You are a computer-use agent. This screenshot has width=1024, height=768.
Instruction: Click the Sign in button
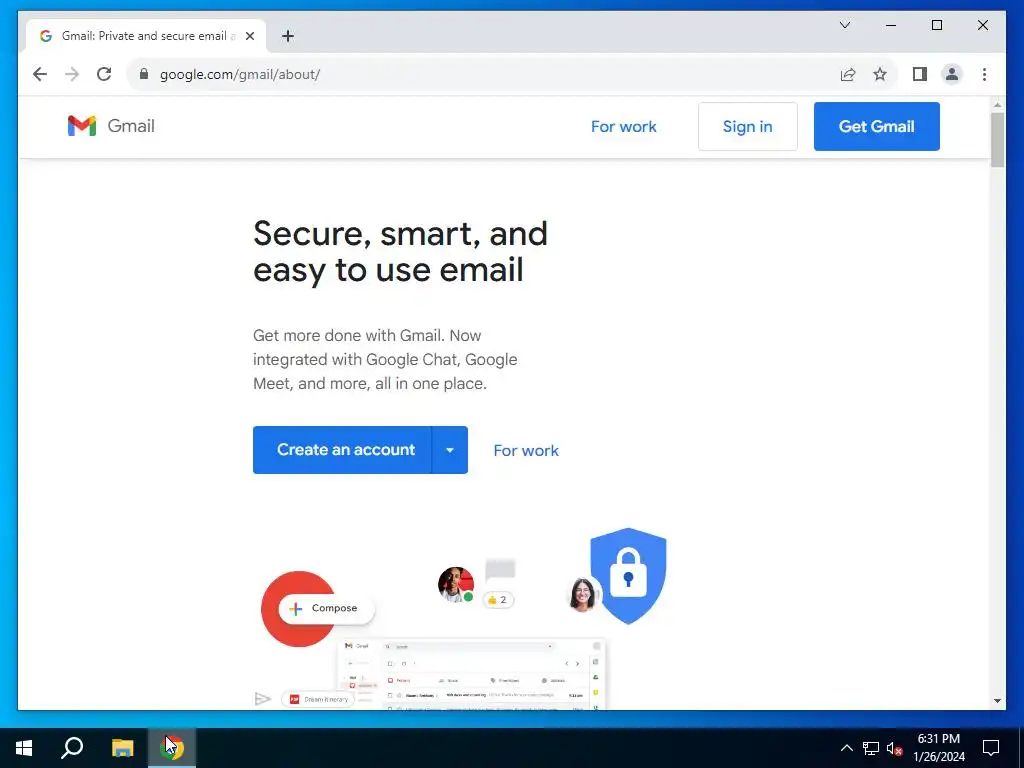point(748,126)
